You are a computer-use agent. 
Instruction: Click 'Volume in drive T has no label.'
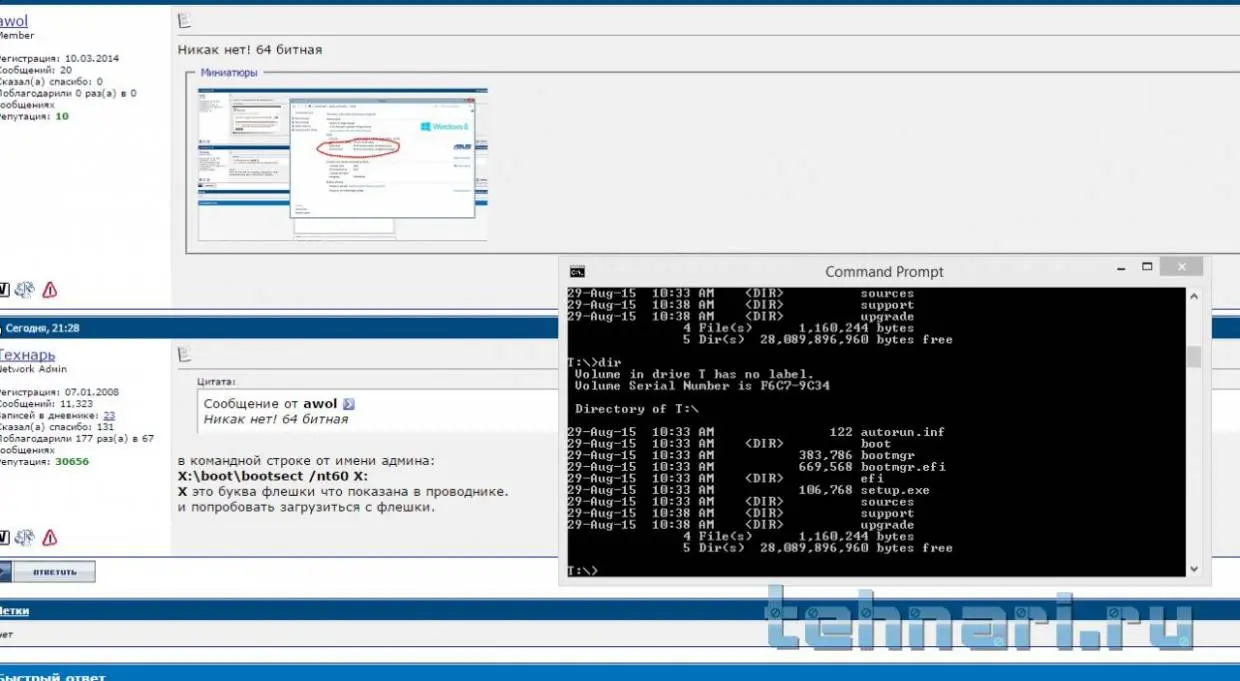point(694,374)
